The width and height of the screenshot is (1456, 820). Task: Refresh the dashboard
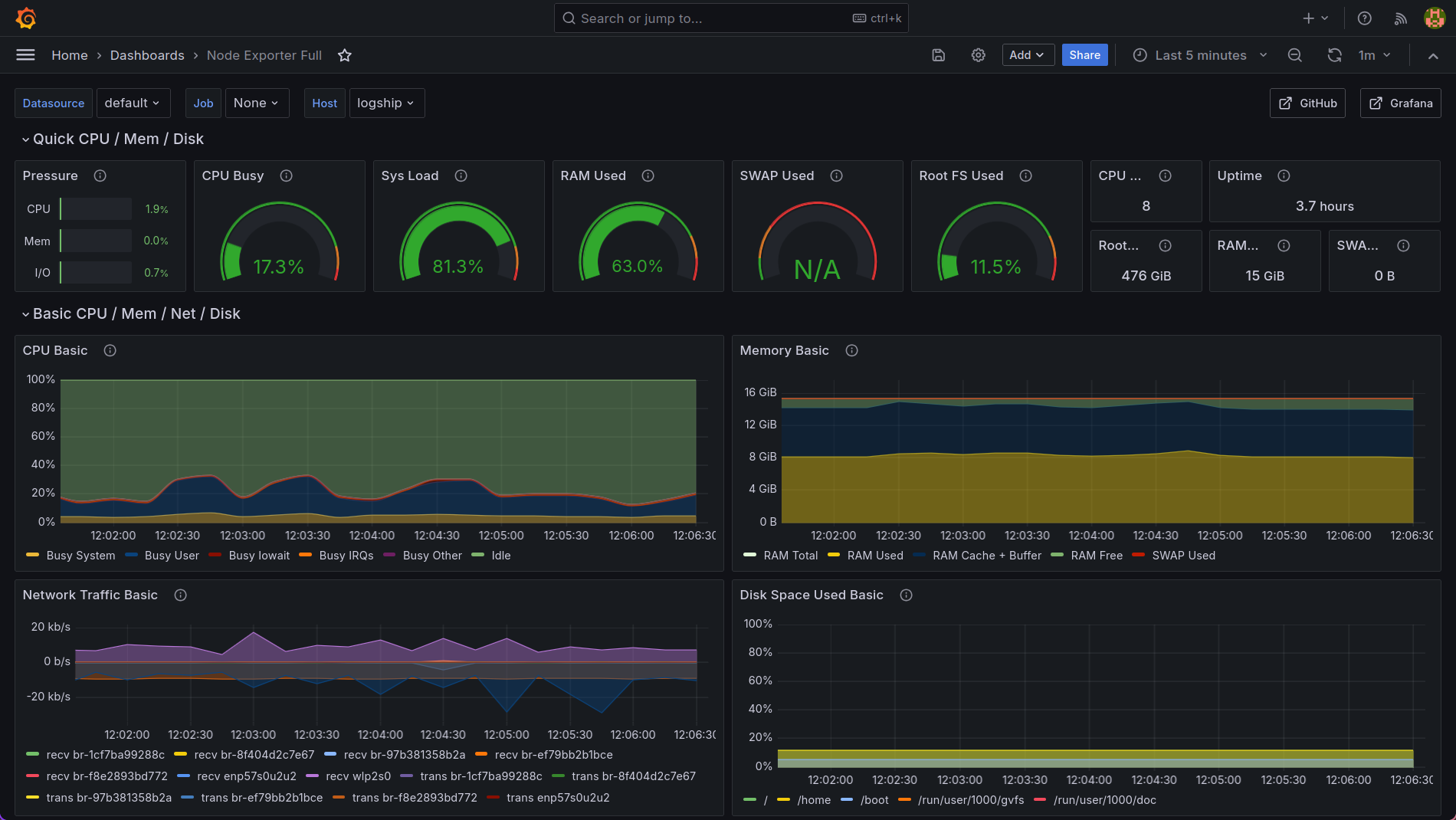coord(1334,55)
